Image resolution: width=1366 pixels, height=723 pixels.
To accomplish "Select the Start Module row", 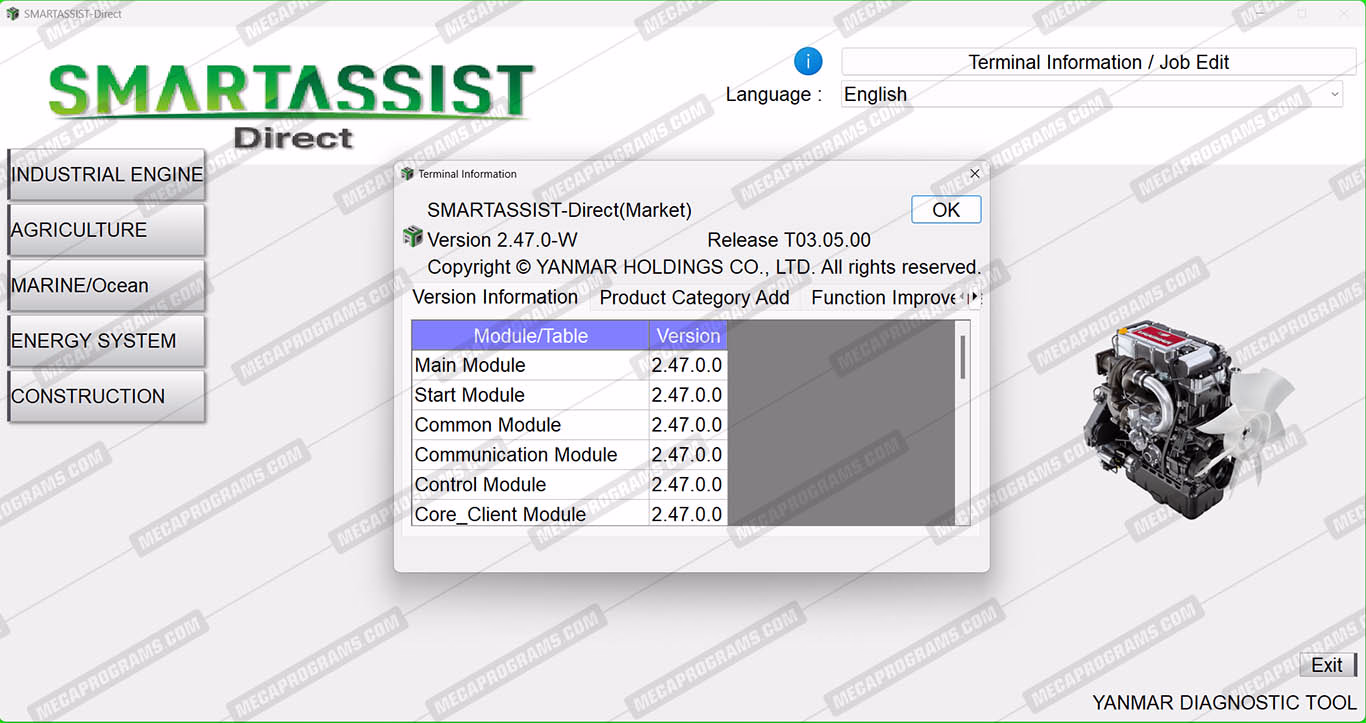I will [569, 395].
